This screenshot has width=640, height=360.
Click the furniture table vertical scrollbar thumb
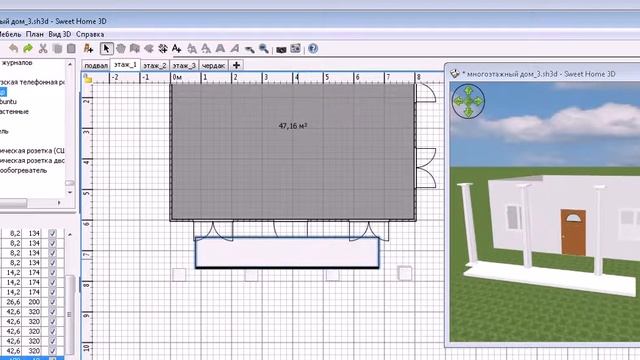click(70, 314)
